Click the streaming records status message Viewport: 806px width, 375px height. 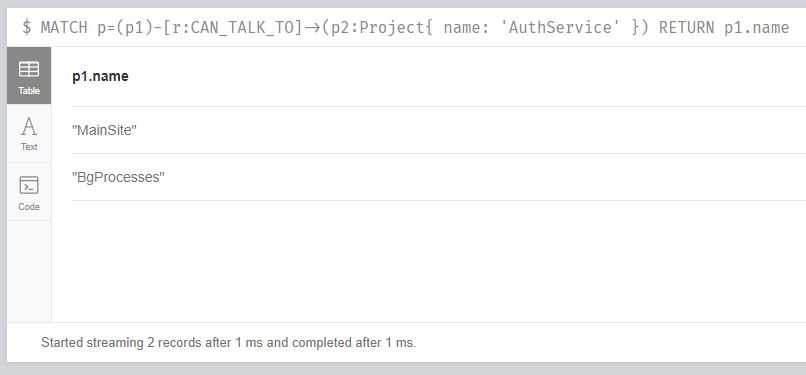tap(228, 343)
